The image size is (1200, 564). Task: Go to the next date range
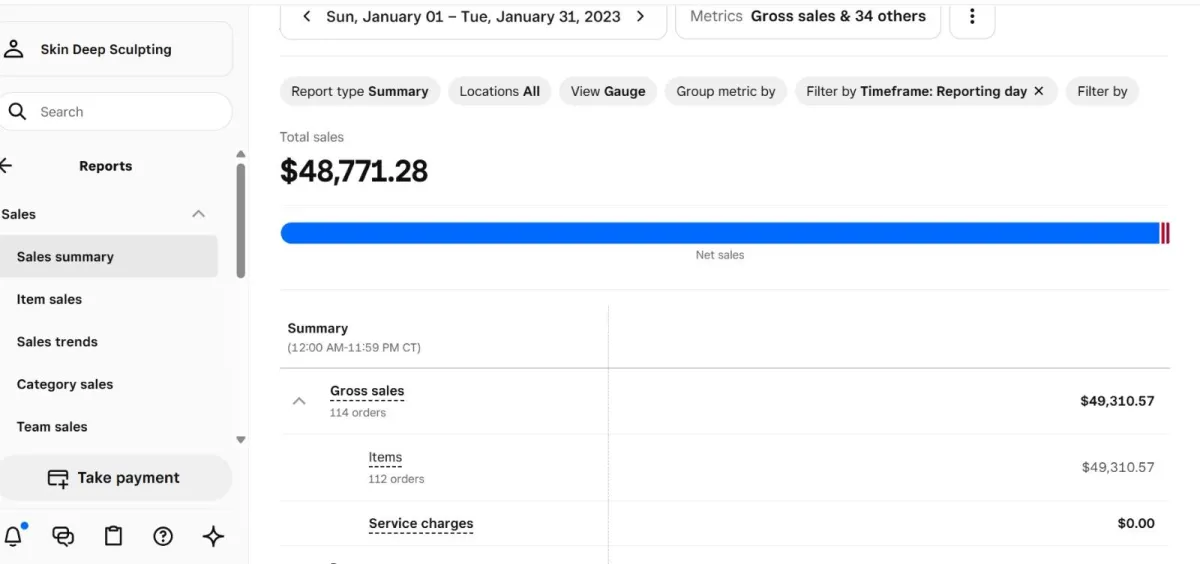tap(641, 17)
